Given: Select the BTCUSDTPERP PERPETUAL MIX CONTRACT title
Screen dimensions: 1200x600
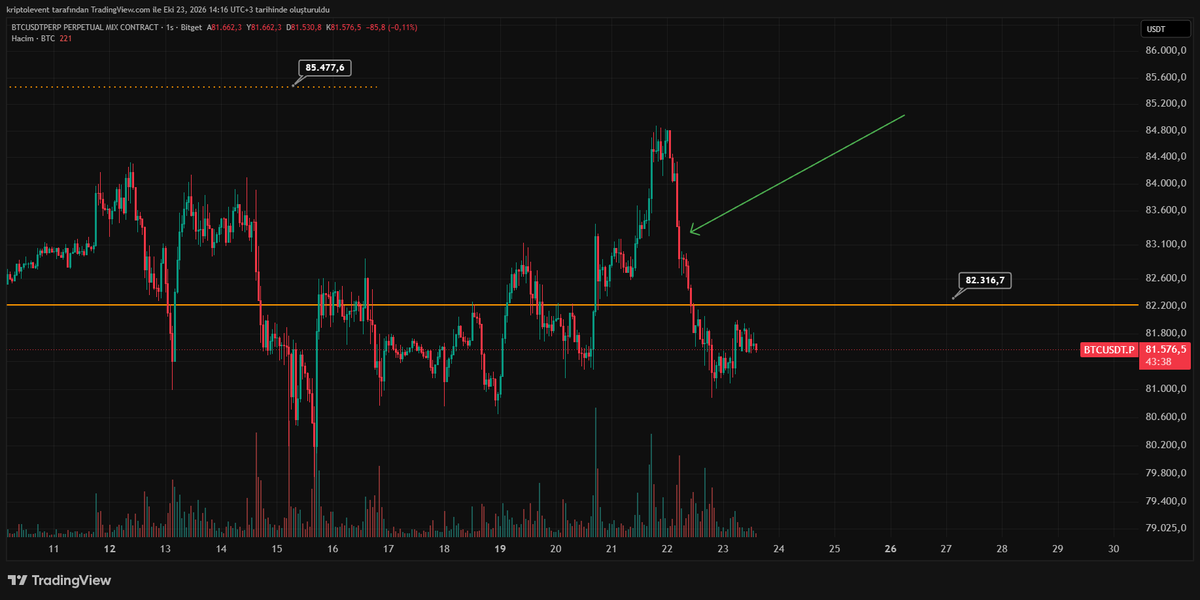Looking at the screenshot, I should pos(84,28).
